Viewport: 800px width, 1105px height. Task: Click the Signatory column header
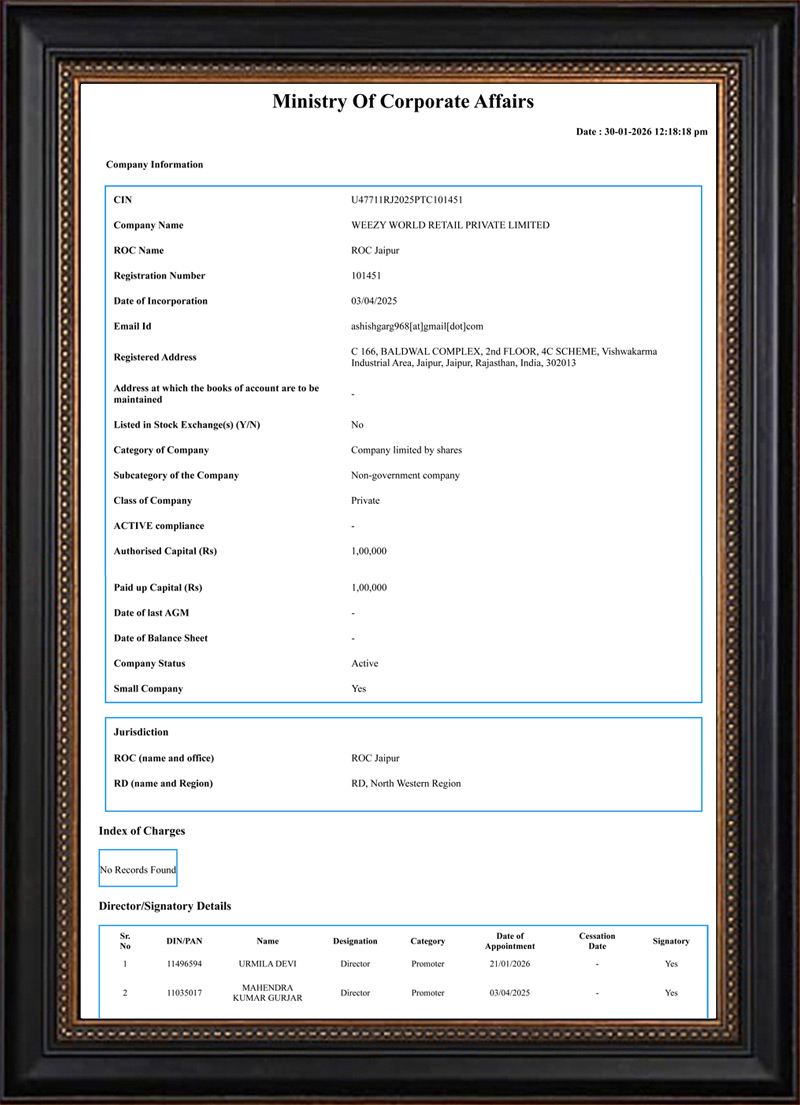(x=671, y=941)
